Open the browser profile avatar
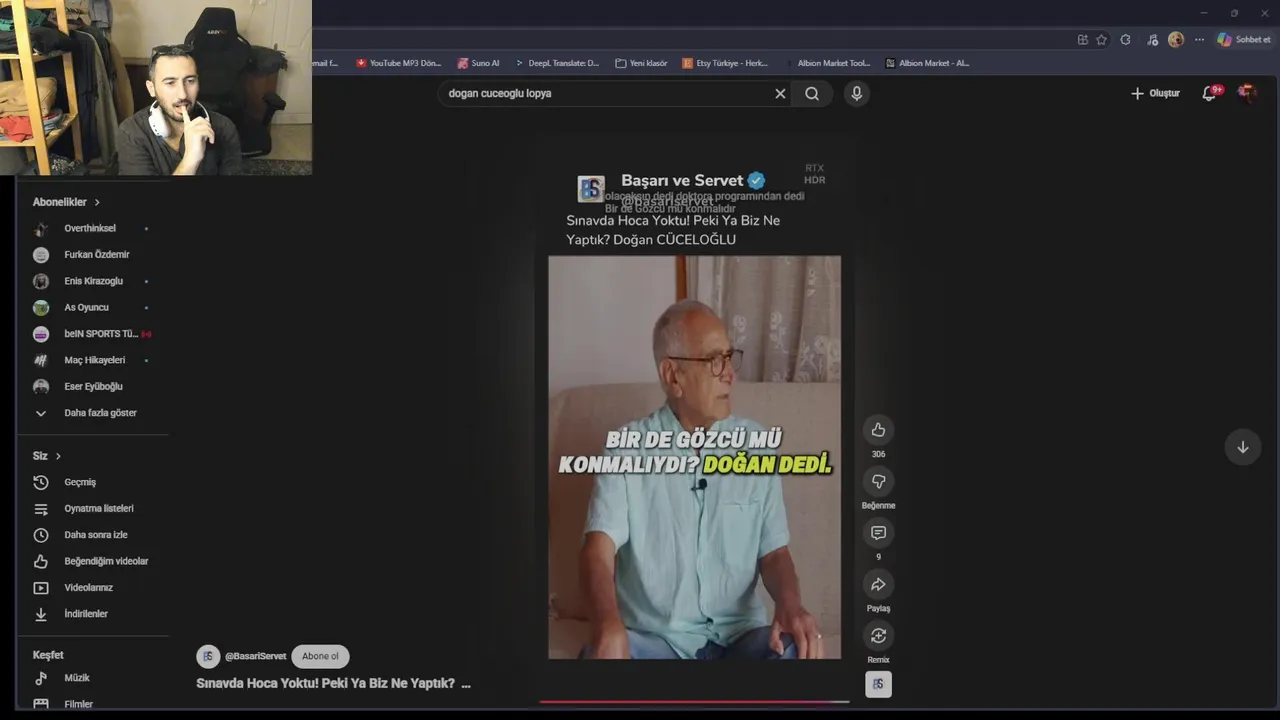This screenshot has height=720, width=1280. tap(1176, 40)
